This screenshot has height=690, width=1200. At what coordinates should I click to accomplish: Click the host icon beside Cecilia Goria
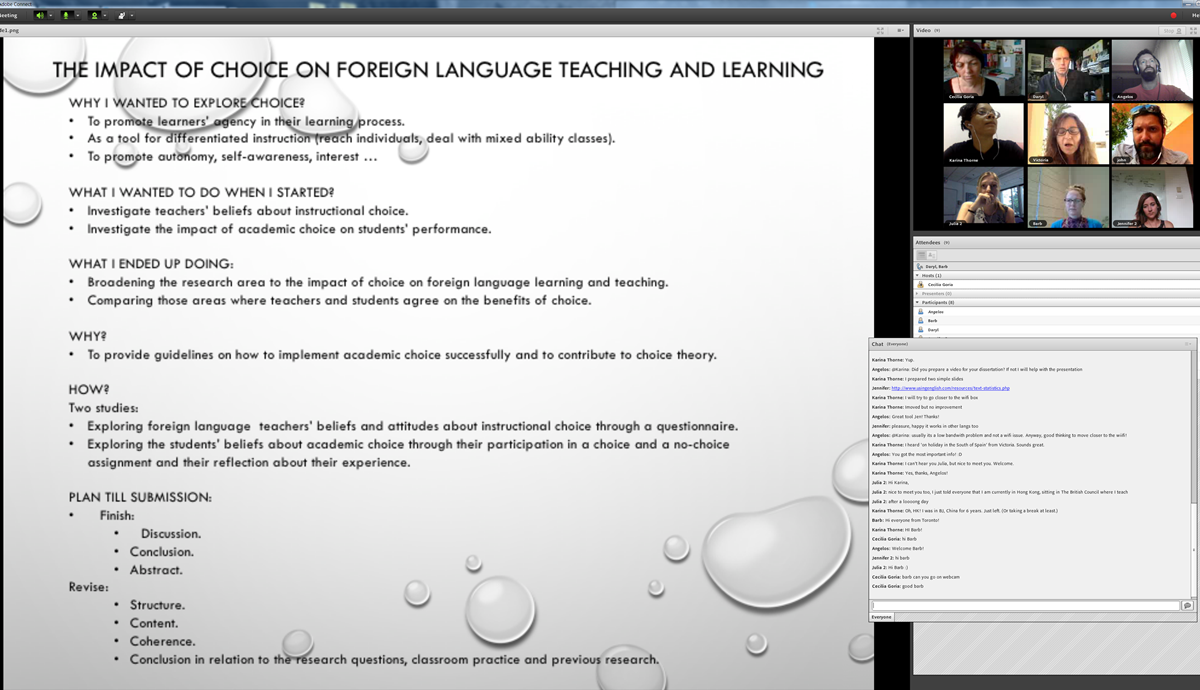920,284
